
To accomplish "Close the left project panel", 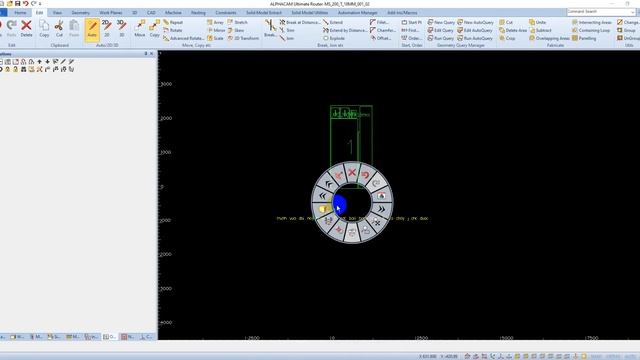I will pyautogui.click(x=152, y=53).
